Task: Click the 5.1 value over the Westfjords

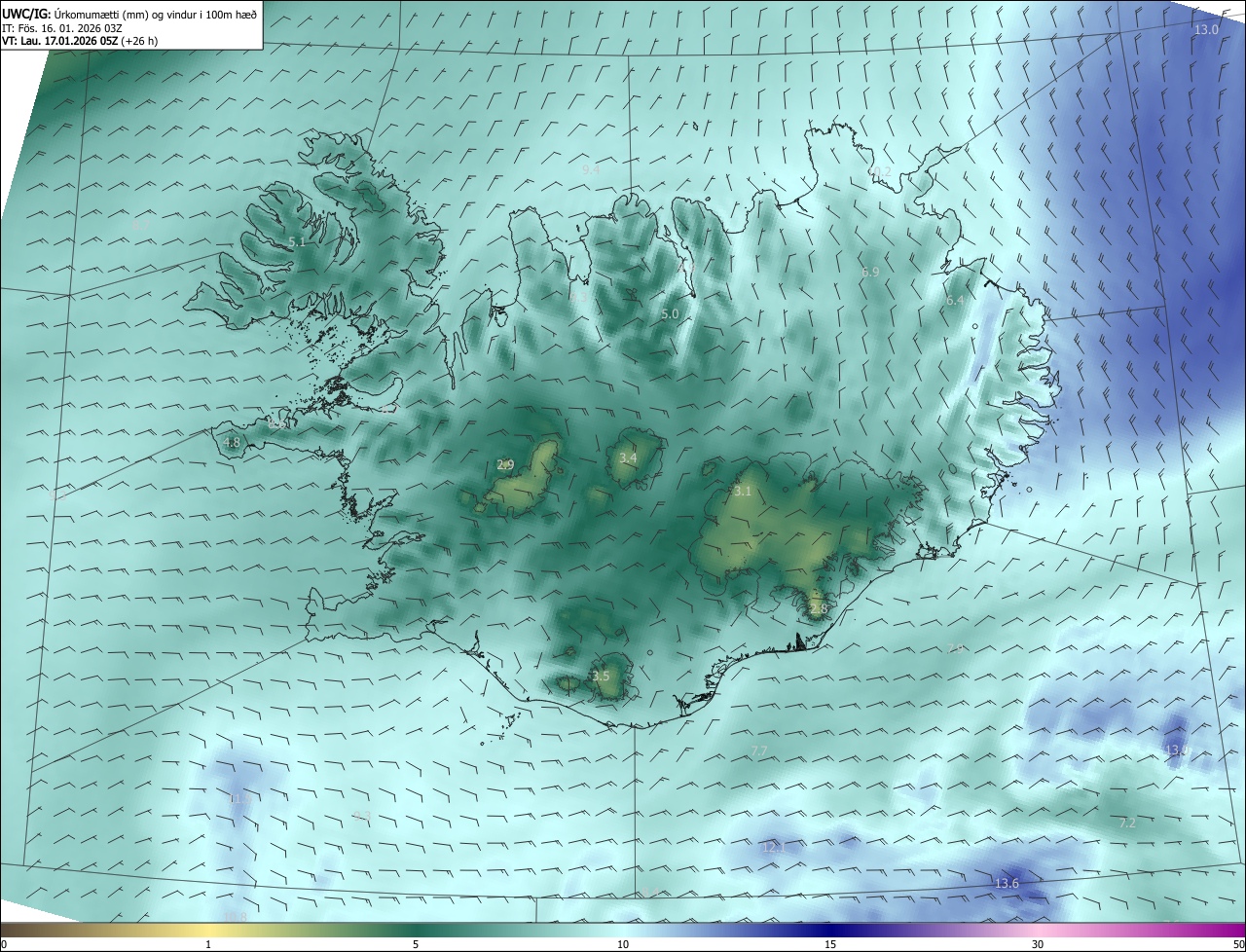Action: (x=297, y=241)
